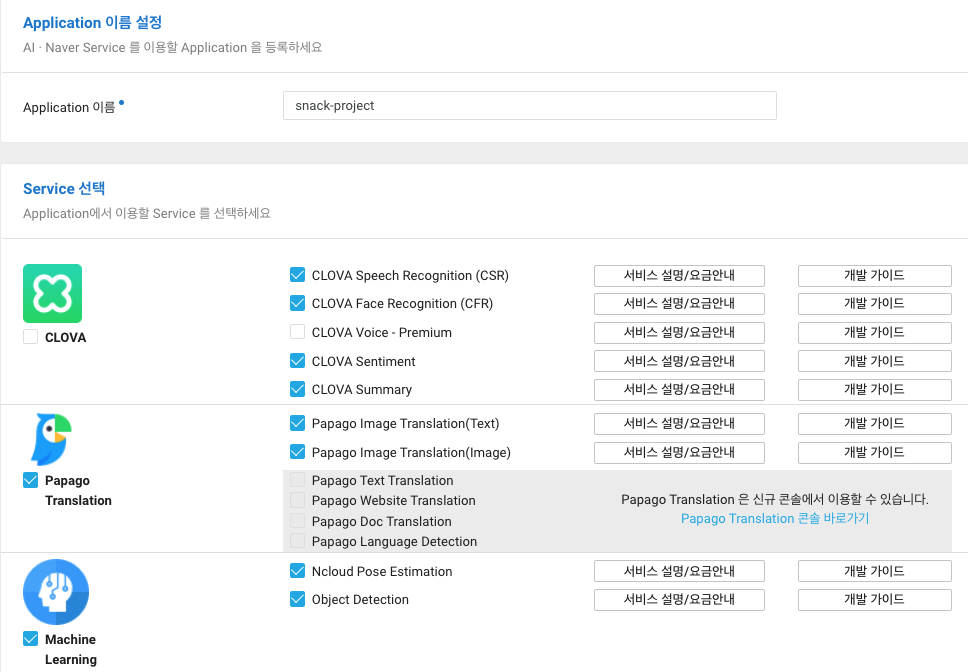Click the Papago parrot logo icon
Viewport: 968px width, 672px height.
[52, 439]
